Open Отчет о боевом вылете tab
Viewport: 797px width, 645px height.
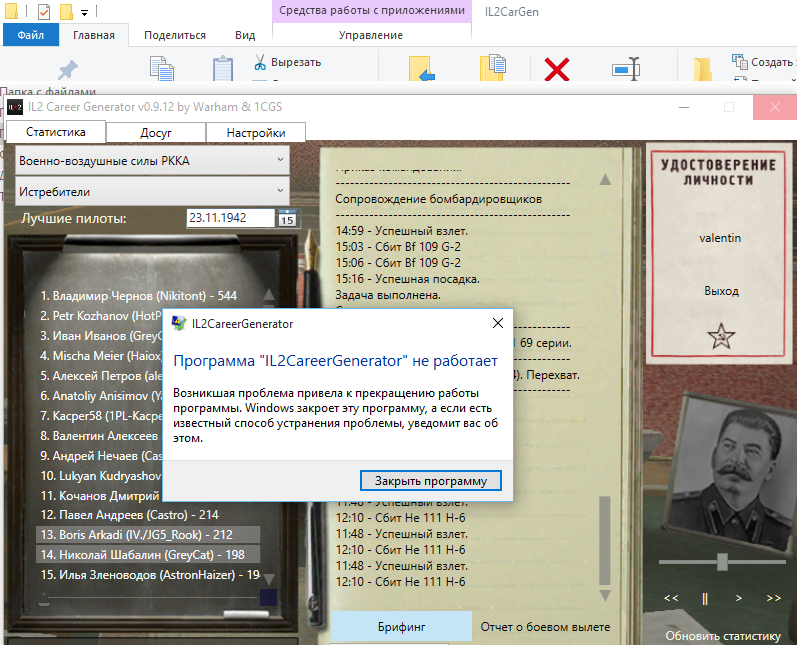coord(545,627)
